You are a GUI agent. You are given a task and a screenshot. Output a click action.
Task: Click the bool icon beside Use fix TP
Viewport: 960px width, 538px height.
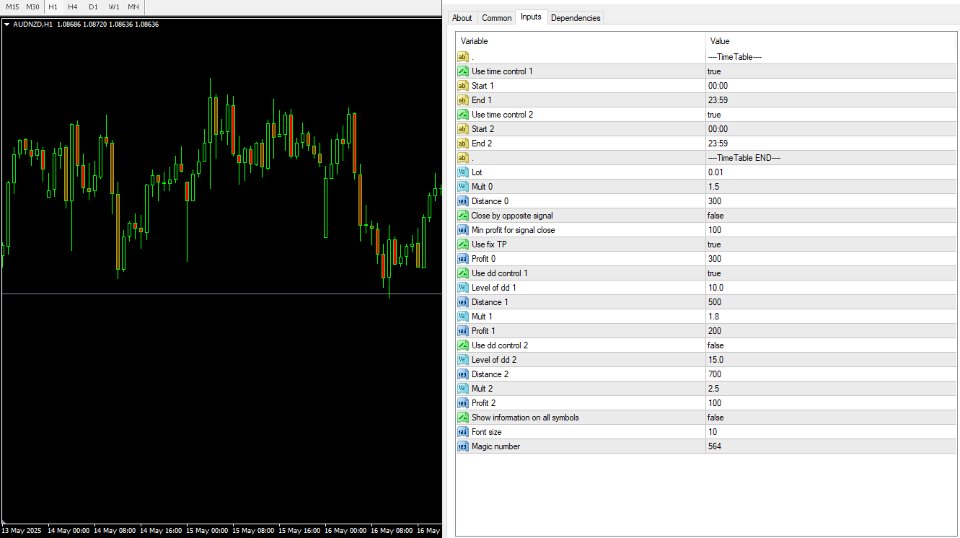pos(463,244)
